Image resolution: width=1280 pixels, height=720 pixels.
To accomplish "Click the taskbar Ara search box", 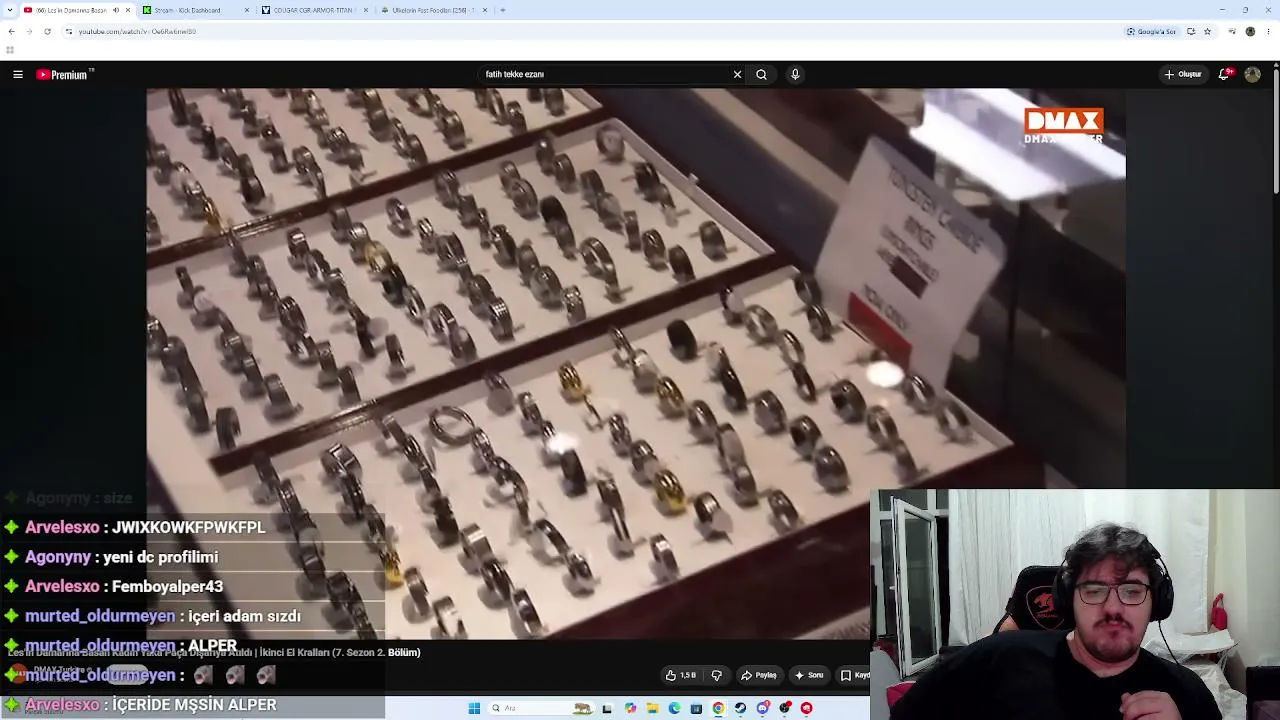I will click(x=540, y=708).
